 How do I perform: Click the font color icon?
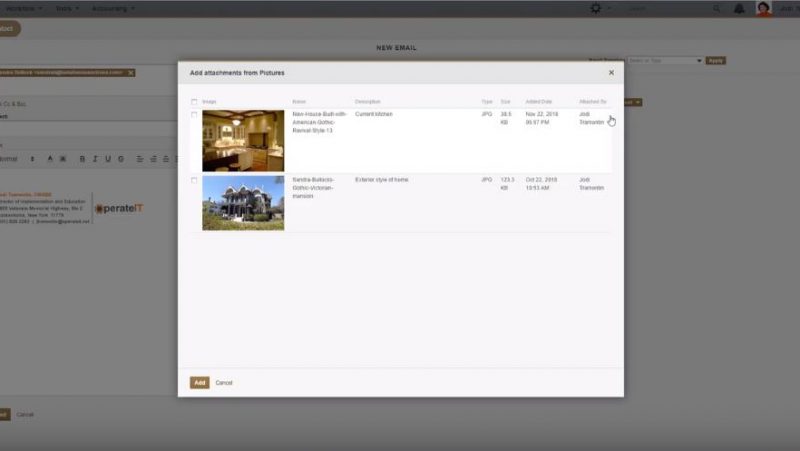click(x=50, y=159)
